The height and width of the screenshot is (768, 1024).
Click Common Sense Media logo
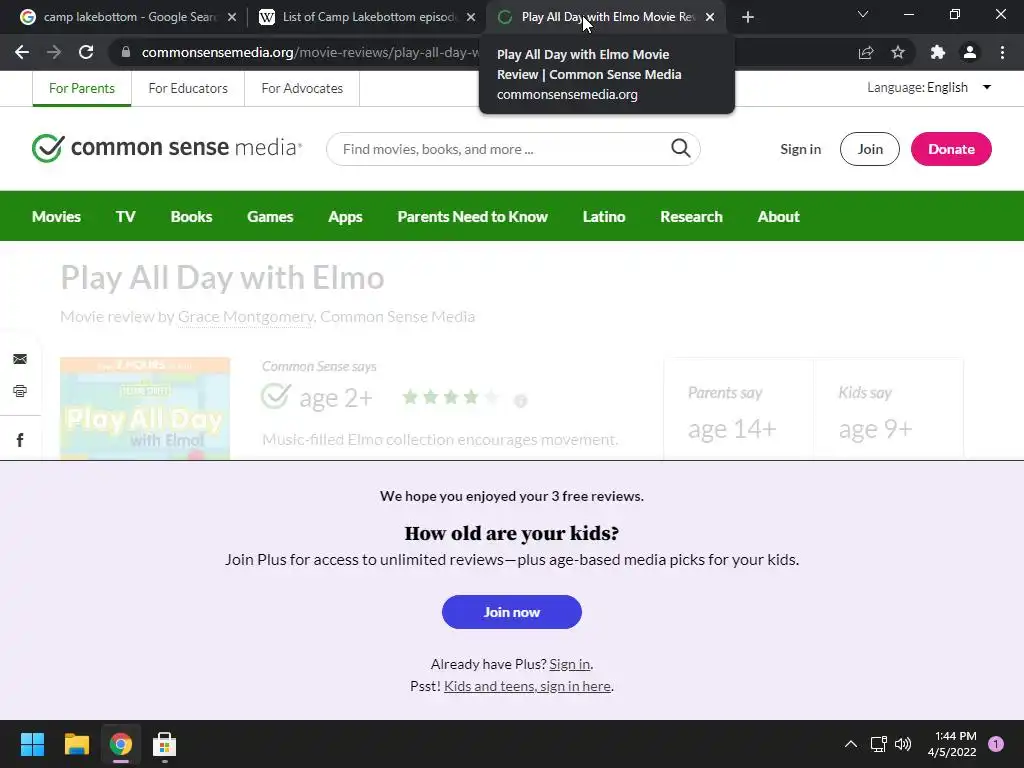(x=167, y=148)
